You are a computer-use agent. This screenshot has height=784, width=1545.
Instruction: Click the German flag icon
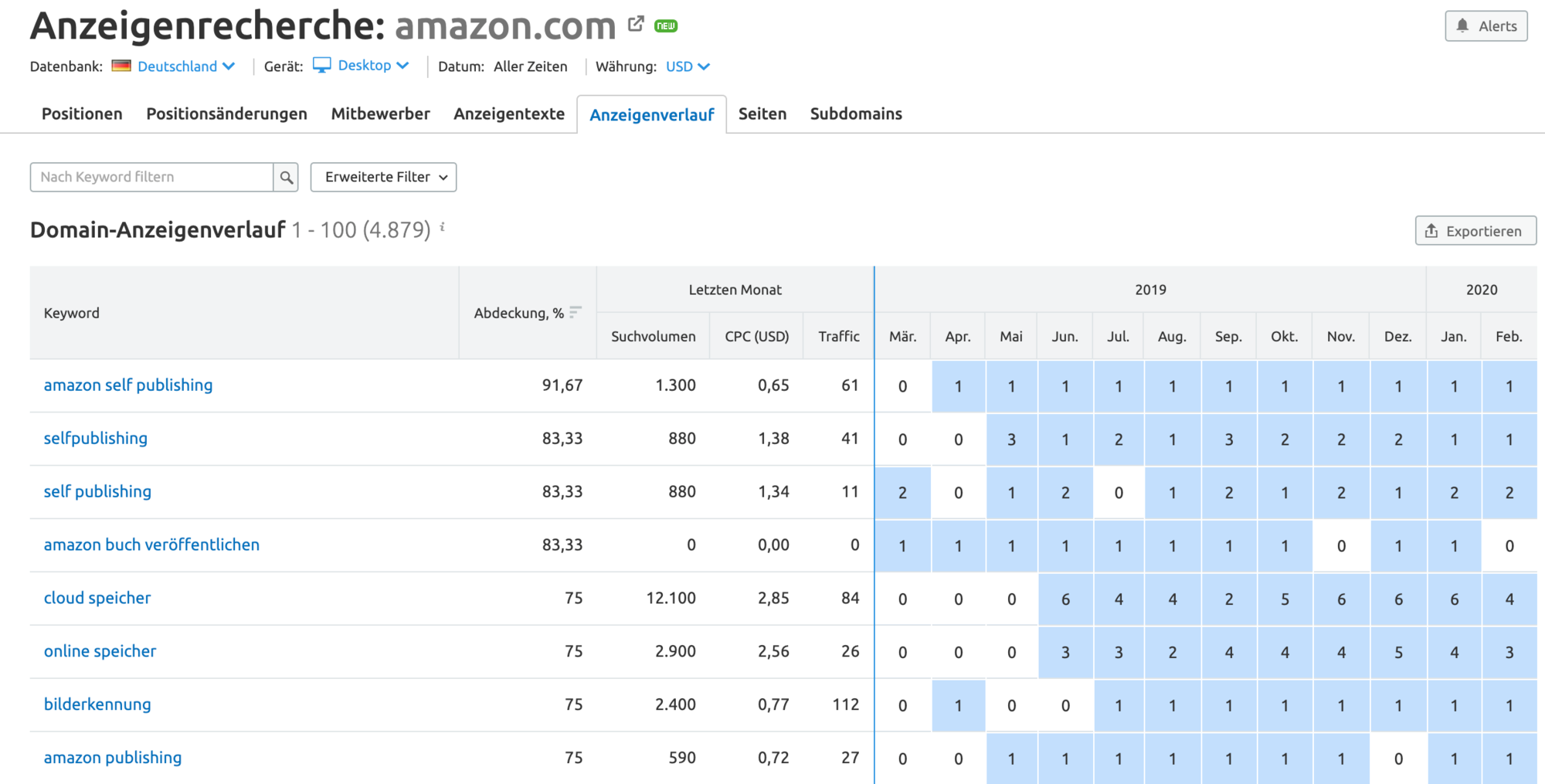121,66
